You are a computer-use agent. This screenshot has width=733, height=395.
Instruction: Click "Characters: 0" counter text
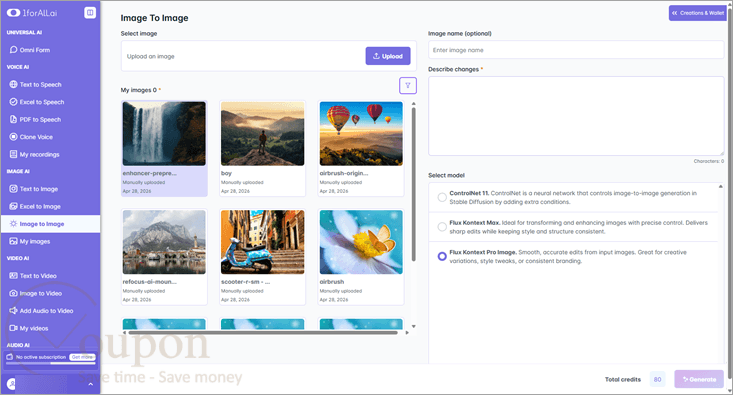point(709,161)
